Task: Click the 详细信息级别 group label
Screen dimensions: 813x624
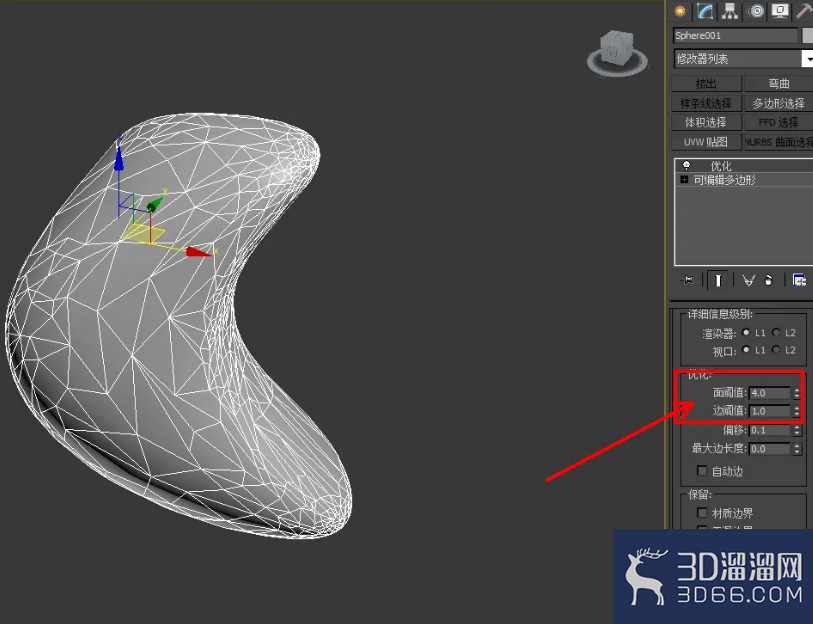Action: (720, 314)
